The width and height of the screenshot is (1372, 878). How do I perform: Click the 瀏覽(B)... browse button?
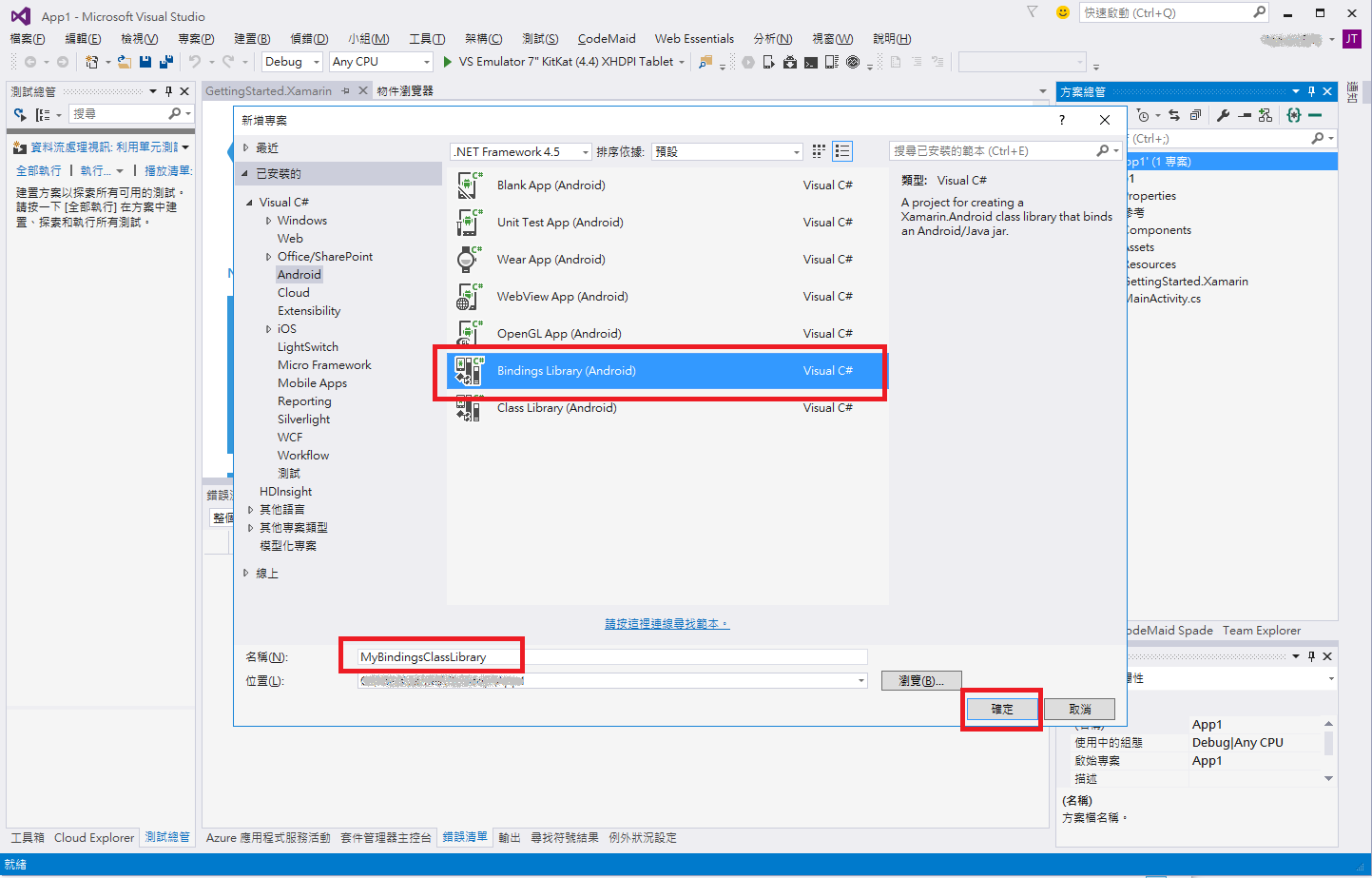pyautogui.click(x=921, y=681)
